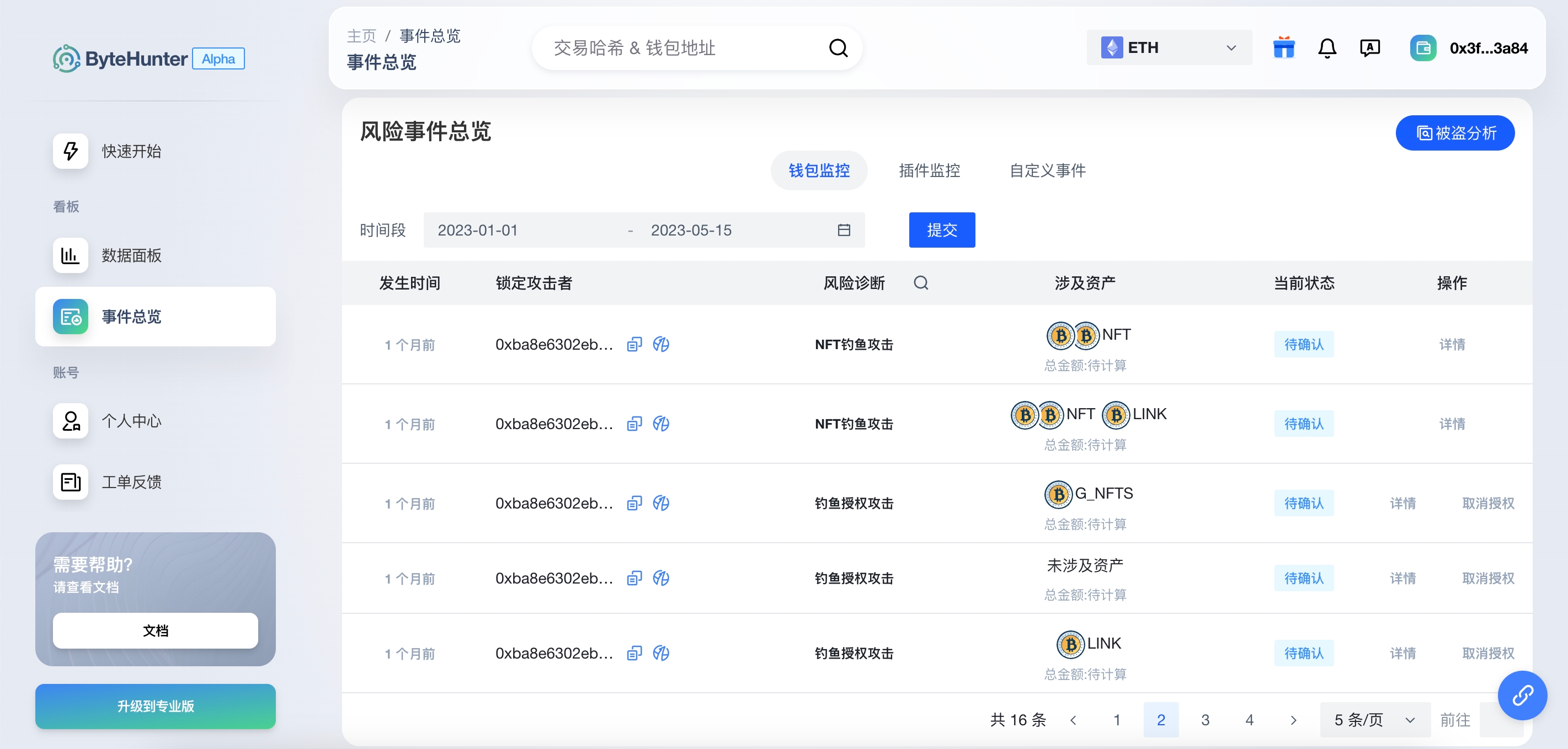Open 详情 in the NFT LINK row
The height and width of the screenshot is (749, 1568).
point(1452,424)
